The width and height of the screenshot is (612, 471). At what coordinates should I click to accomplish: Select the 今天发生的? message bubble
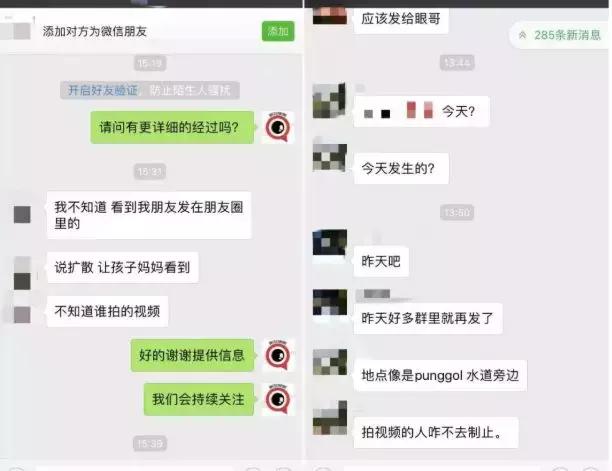click(x=401, y=169)
